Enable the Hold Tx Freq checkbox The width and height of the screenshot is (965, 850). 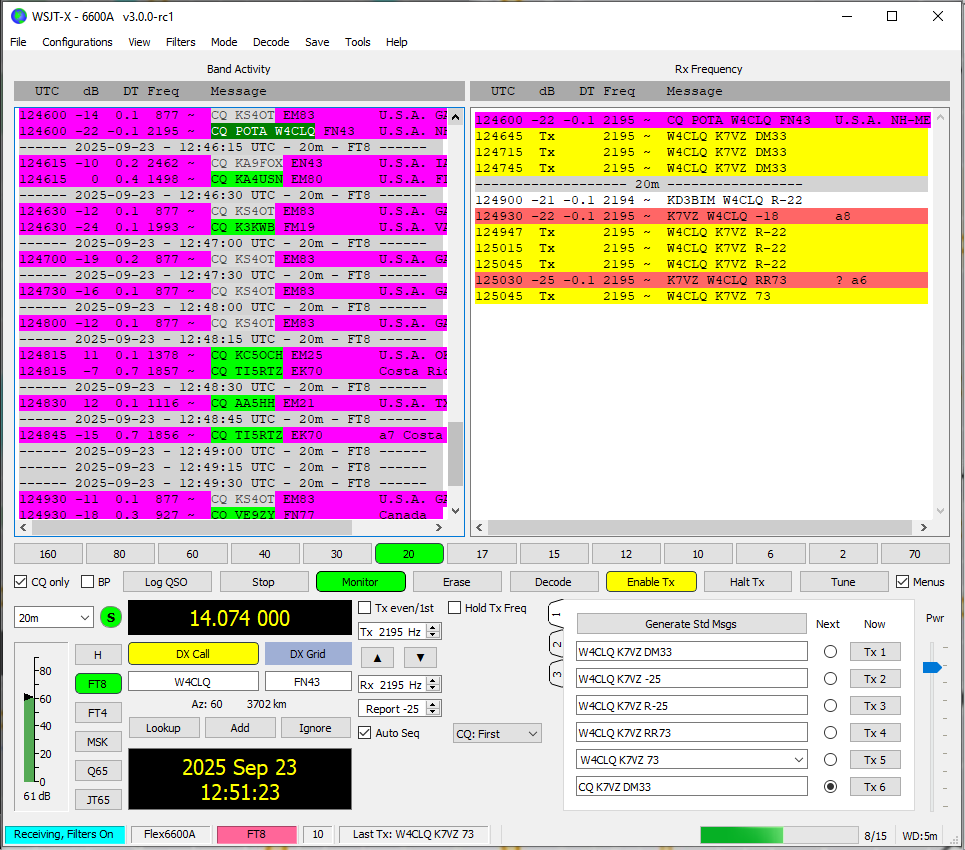coord(455,608)
